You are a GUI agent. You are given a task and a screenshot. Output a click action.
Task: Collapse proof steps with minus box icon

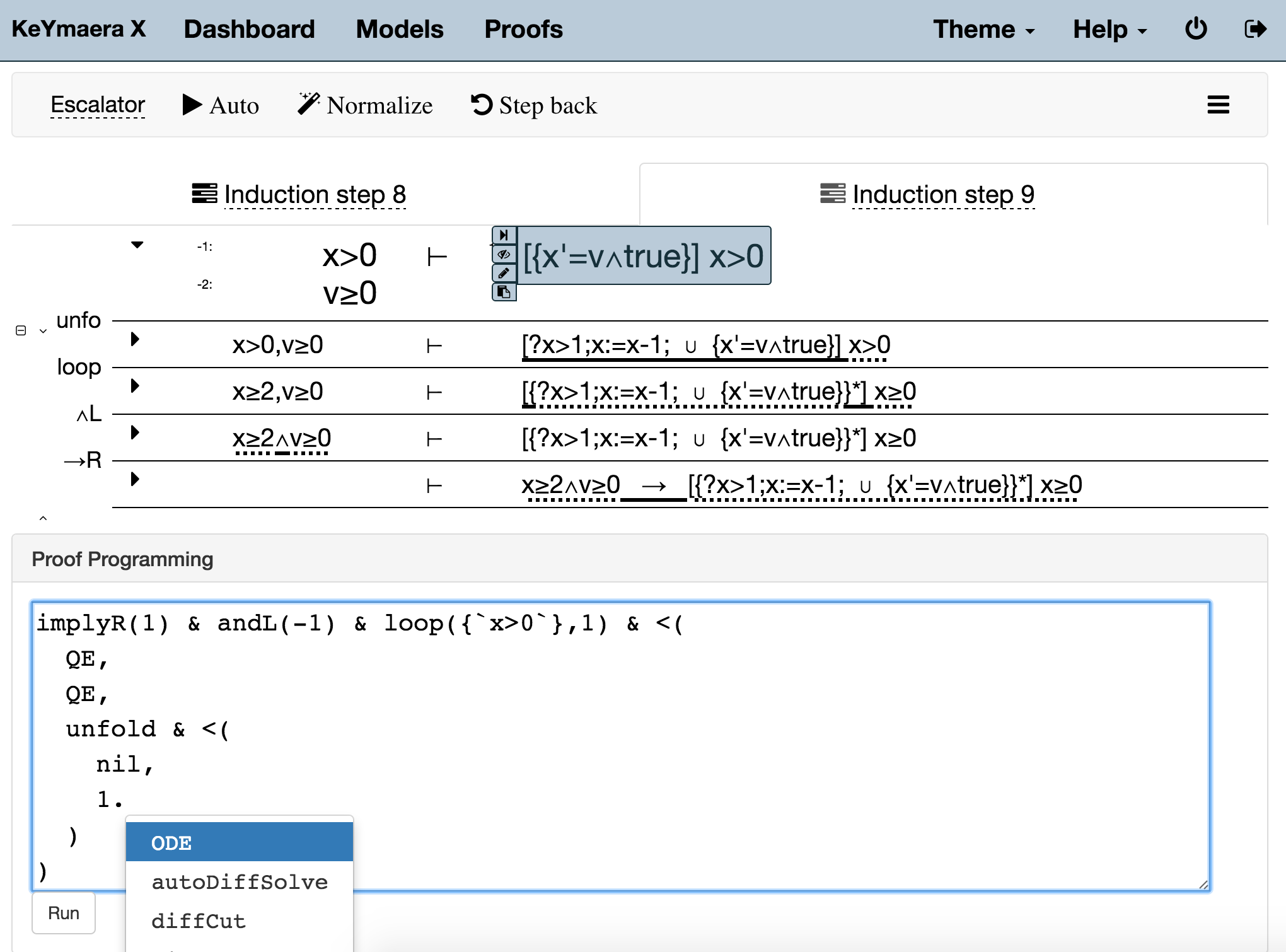(x=21, y=330)
